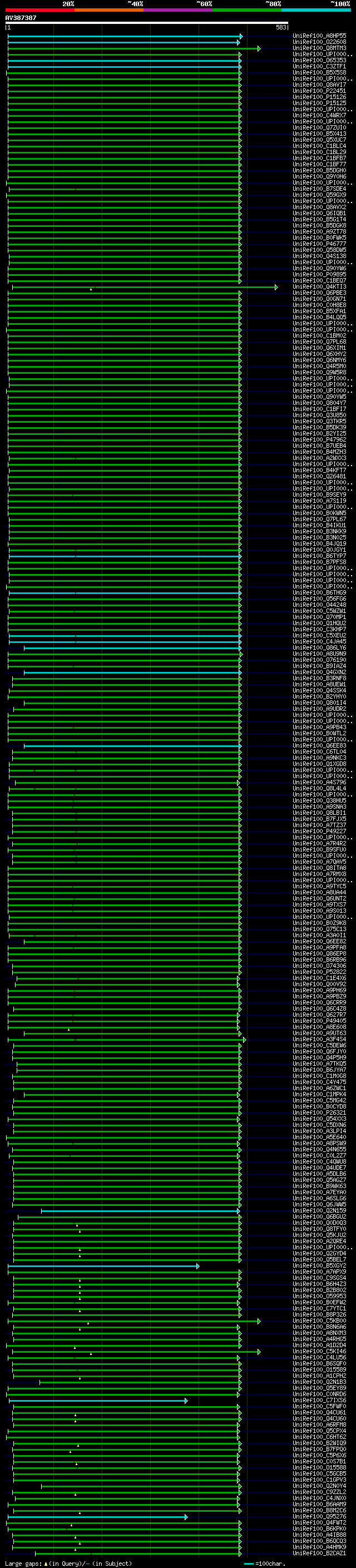The height and width of the screenshot is (1568, 356).
Task: Select label UniRef100_P22451
Action: tap(319, 91)
